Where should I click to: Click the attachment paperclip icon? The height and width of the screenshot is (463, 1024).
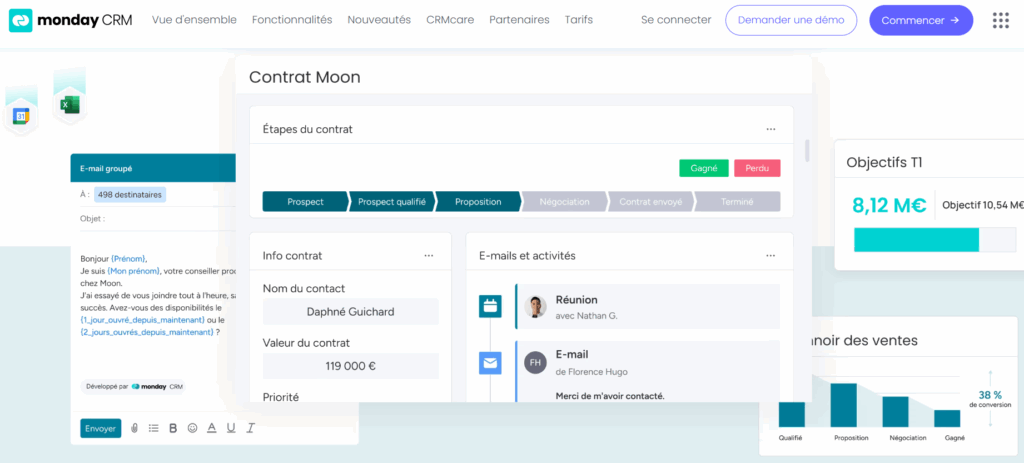tap(134, 428)
